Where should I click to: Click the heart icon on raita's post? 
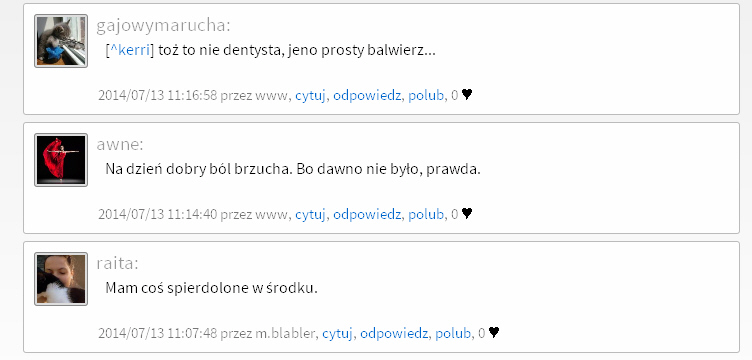[494, 332]
